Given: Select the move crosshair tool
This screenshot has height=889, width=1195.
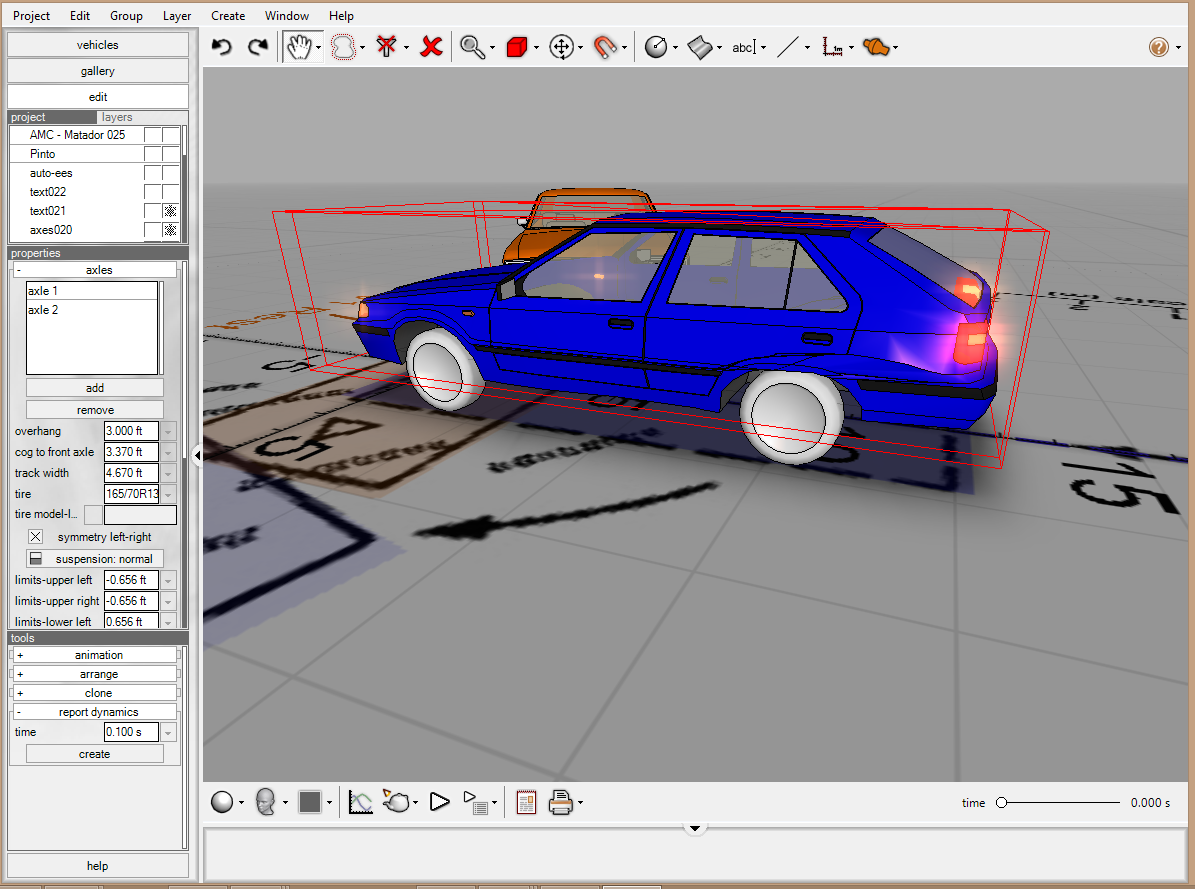Looking at the screenshot, I should tap(562, 47).
